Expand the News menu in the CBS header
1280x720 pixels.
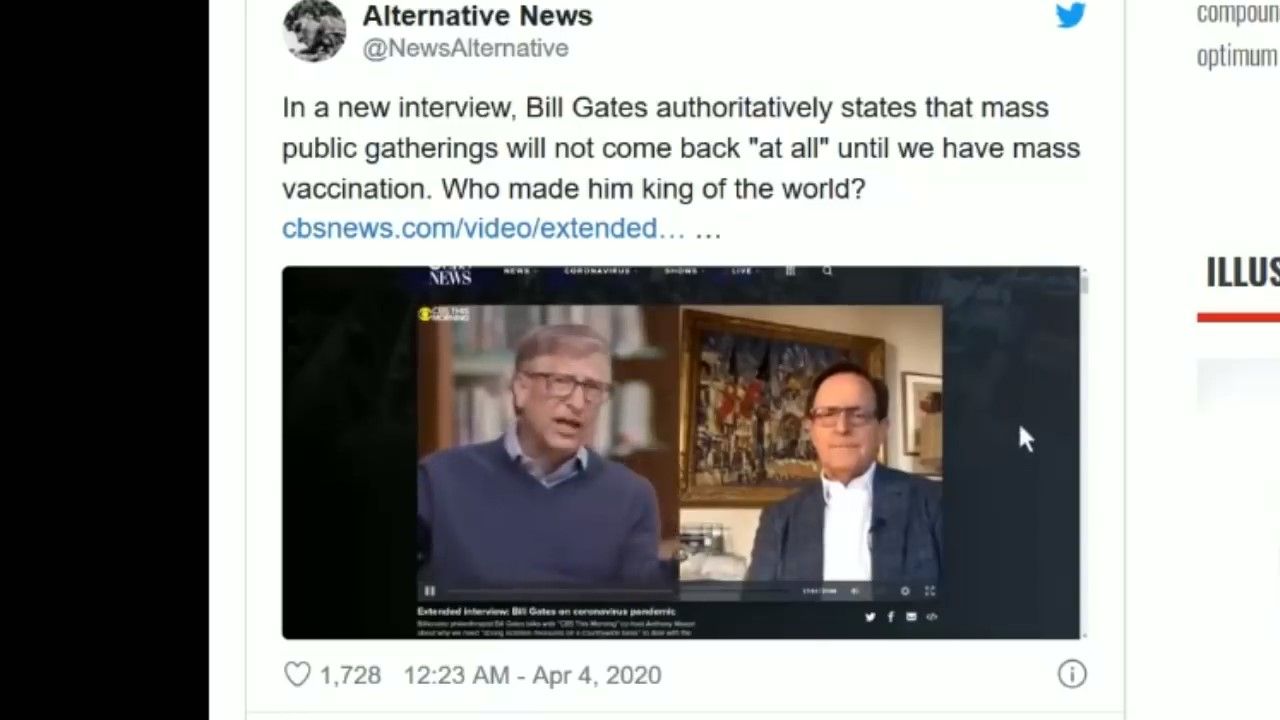coord(519,271)
